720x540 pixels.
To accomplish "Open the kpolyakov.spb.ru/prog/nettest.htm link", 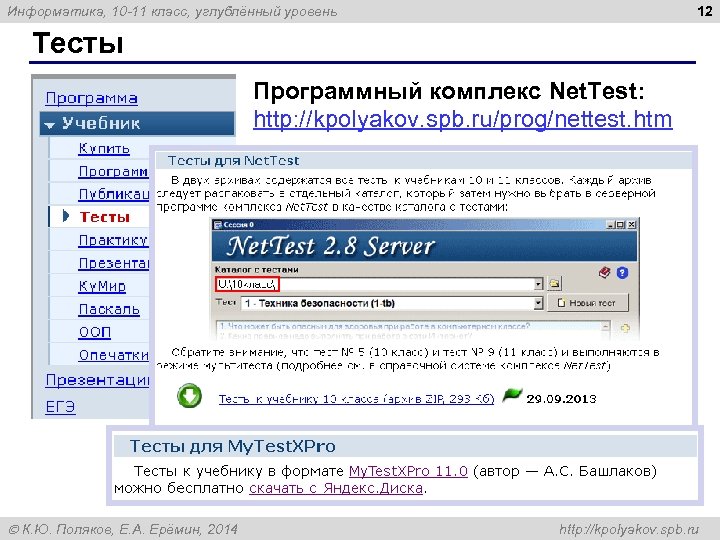I will (x=463, y=119).
